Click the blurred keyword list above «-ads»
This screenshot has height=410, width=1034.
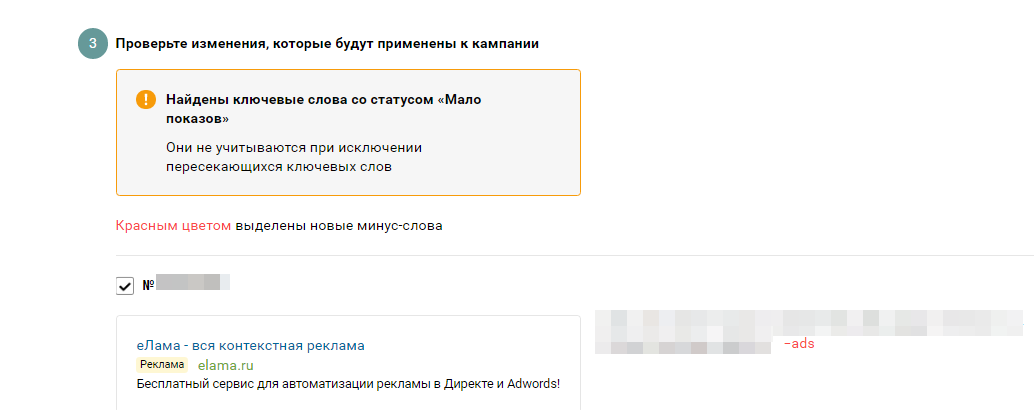(x=808, y=322)
